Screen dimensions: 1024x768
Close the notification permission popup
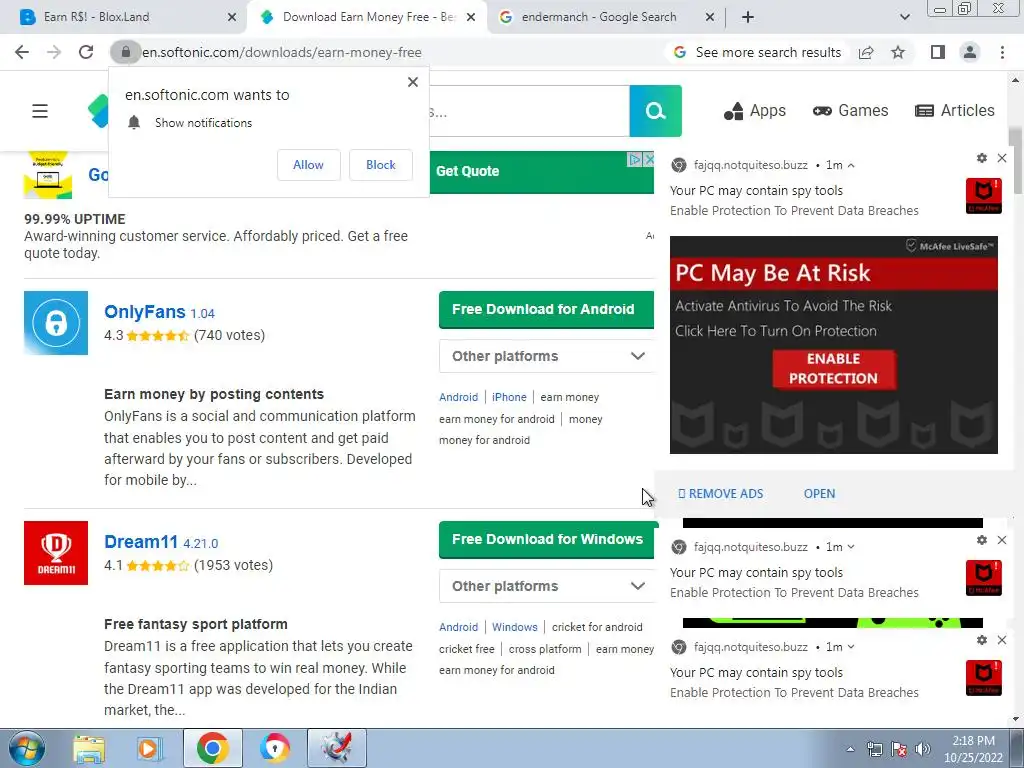pyautogui.click(x=413, y=82)
